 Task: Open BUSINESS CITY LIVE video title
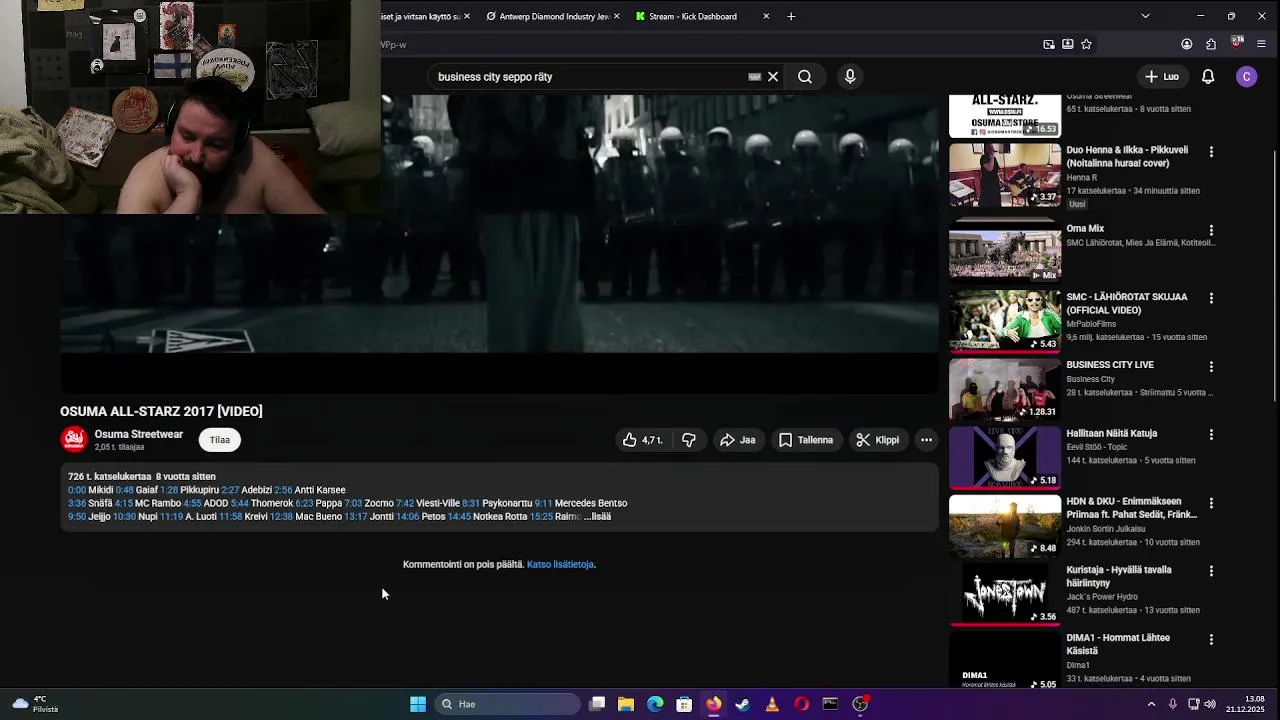tap(1110, 365)
